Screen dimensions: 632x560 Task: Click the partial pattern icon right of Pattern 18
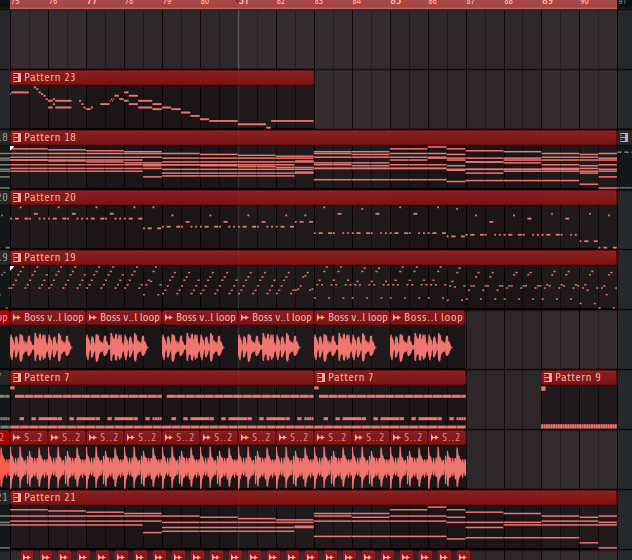point(624,137)
